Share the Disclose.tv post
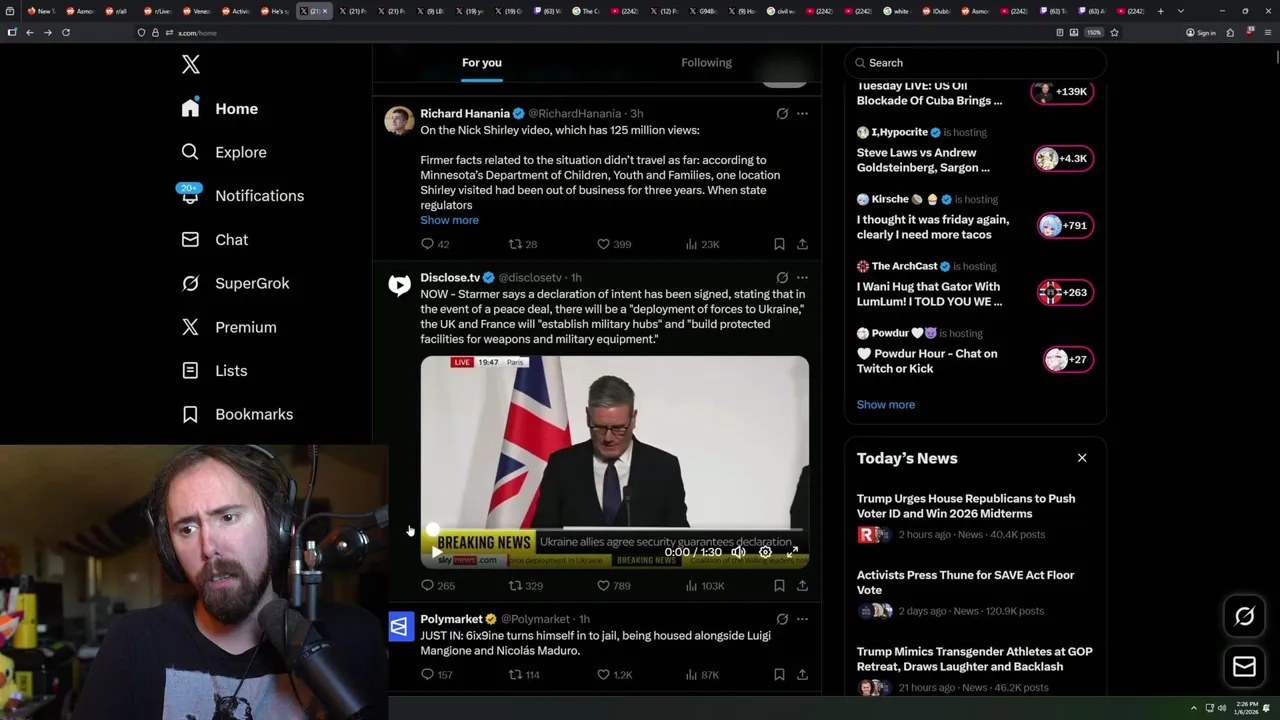 802,586
